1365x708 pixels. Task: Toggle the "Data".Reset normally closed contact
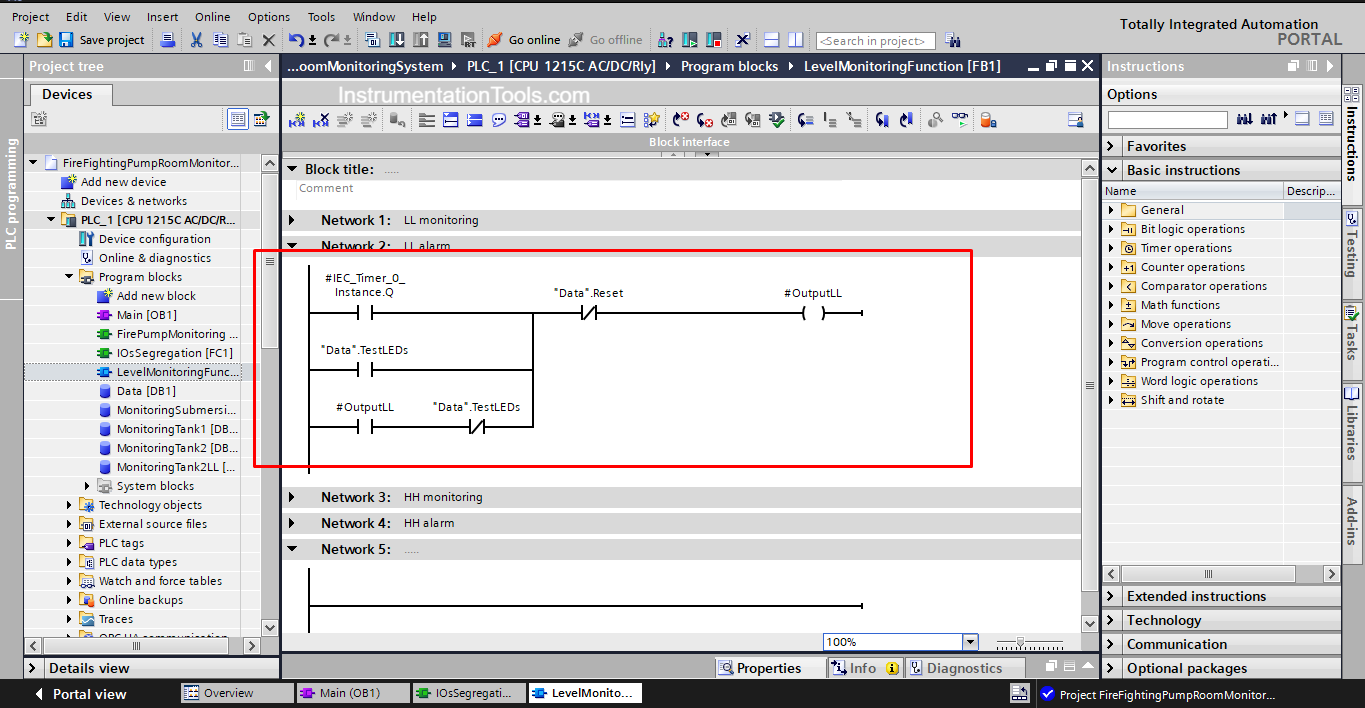coord(588,313)
